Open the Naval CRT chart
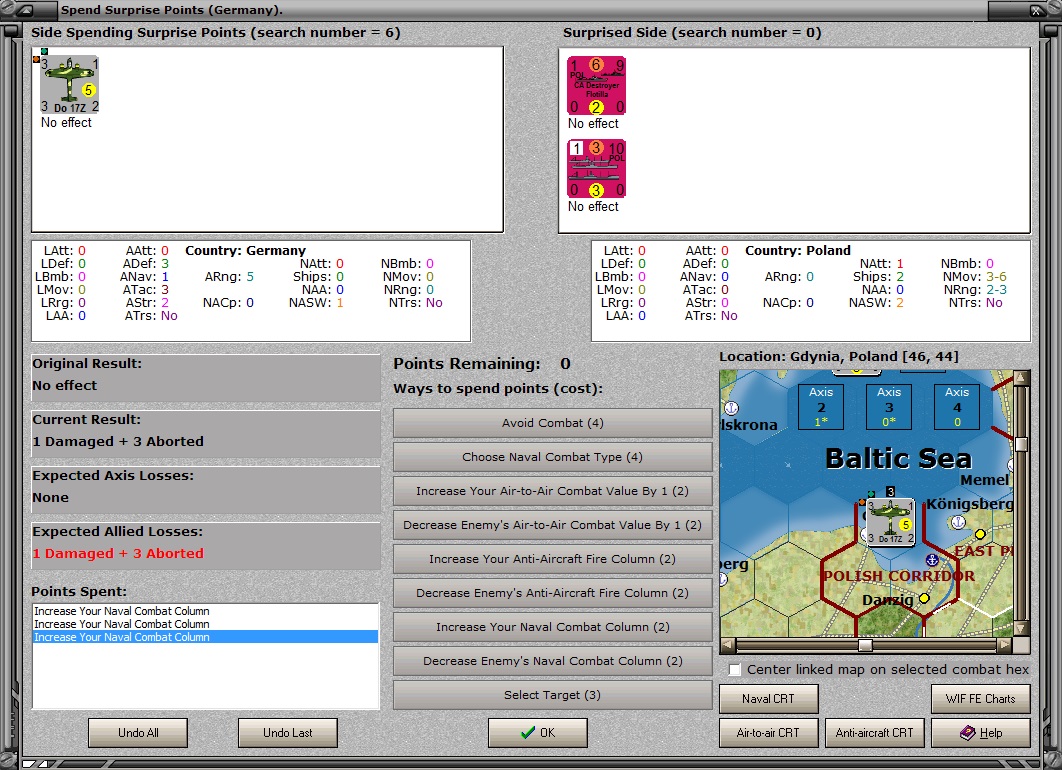1062x770 pixels. pyautogui.click(x=768, y=699)
